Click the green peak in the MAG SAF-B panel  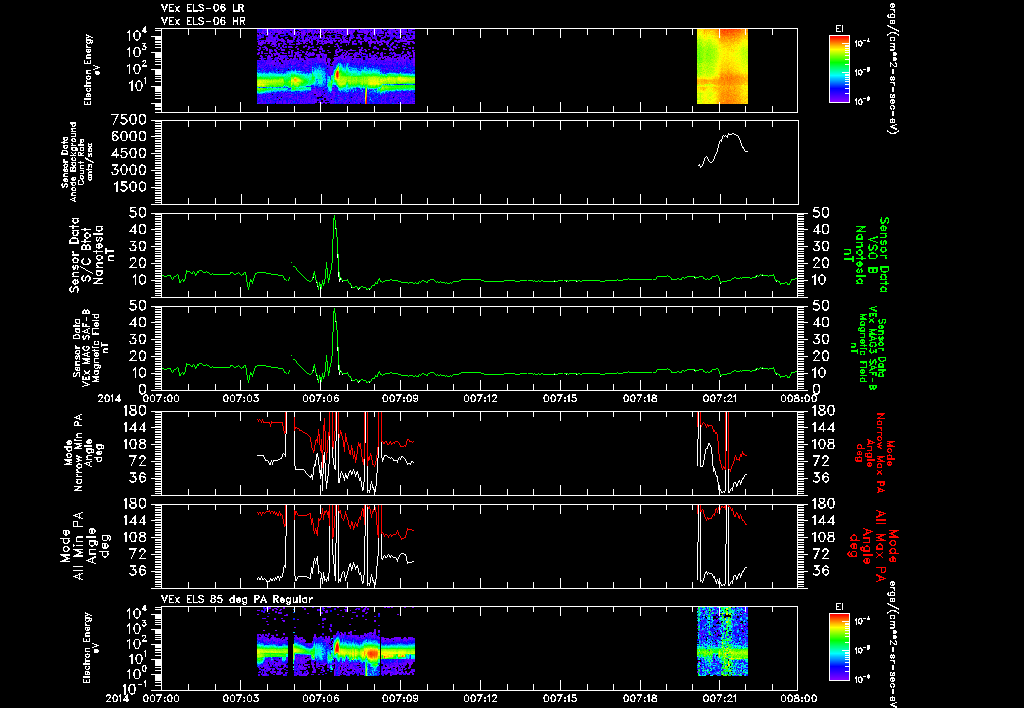334,342
